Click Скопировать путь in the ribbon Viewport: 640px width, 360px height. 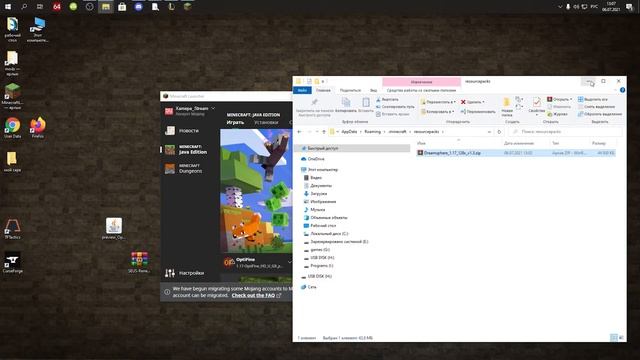(x=395, y=107)
